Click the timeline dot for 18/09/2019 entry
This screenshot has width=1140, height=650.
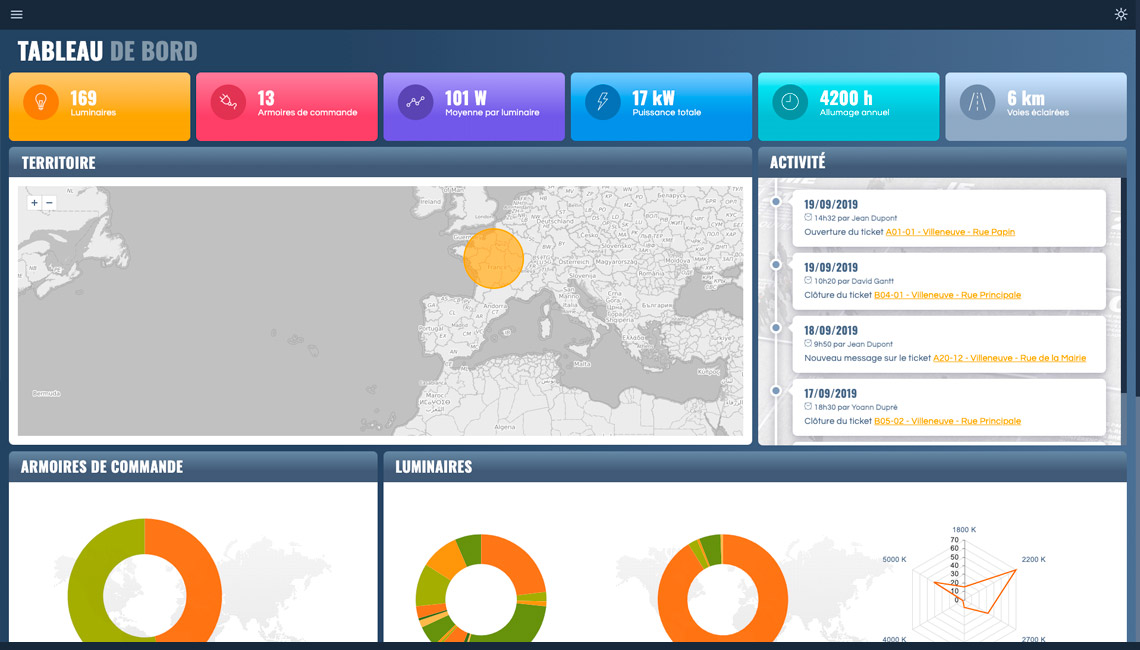tap(776, 328)
